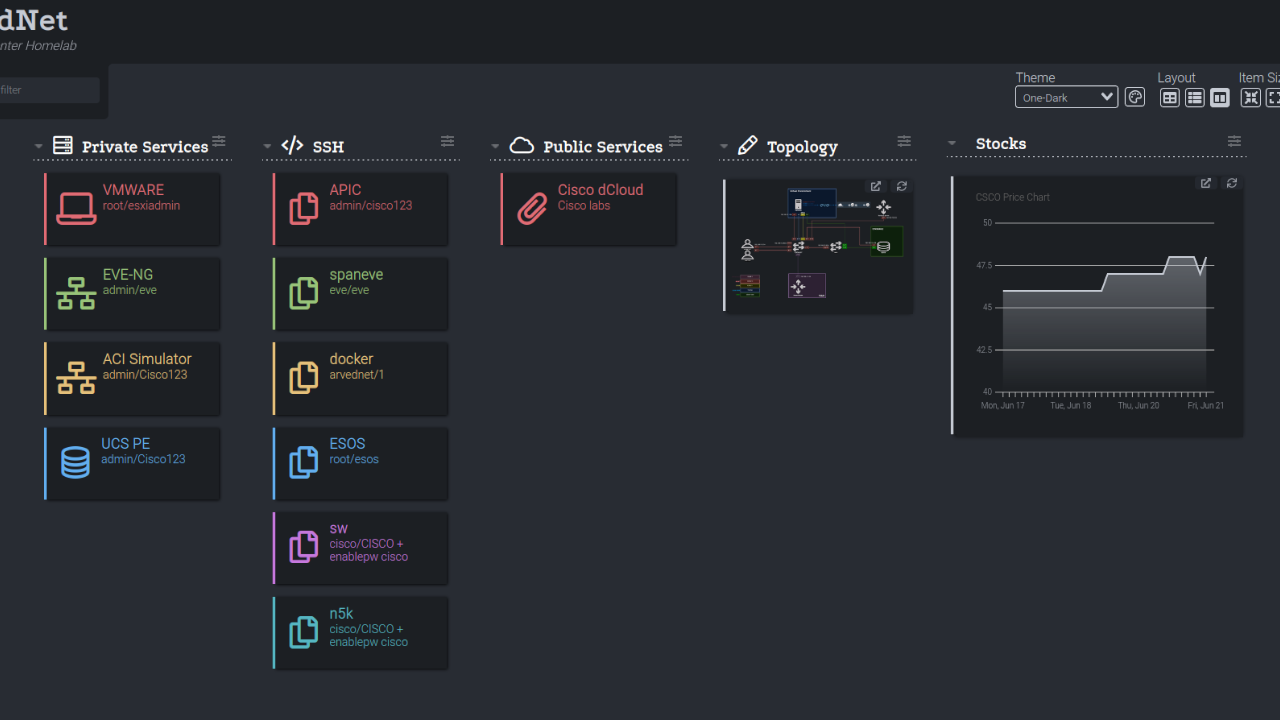The height and width of the screenshot is (720, 1280).
Task: Select the vertical columns layout
Action: tap(1220, 97)
